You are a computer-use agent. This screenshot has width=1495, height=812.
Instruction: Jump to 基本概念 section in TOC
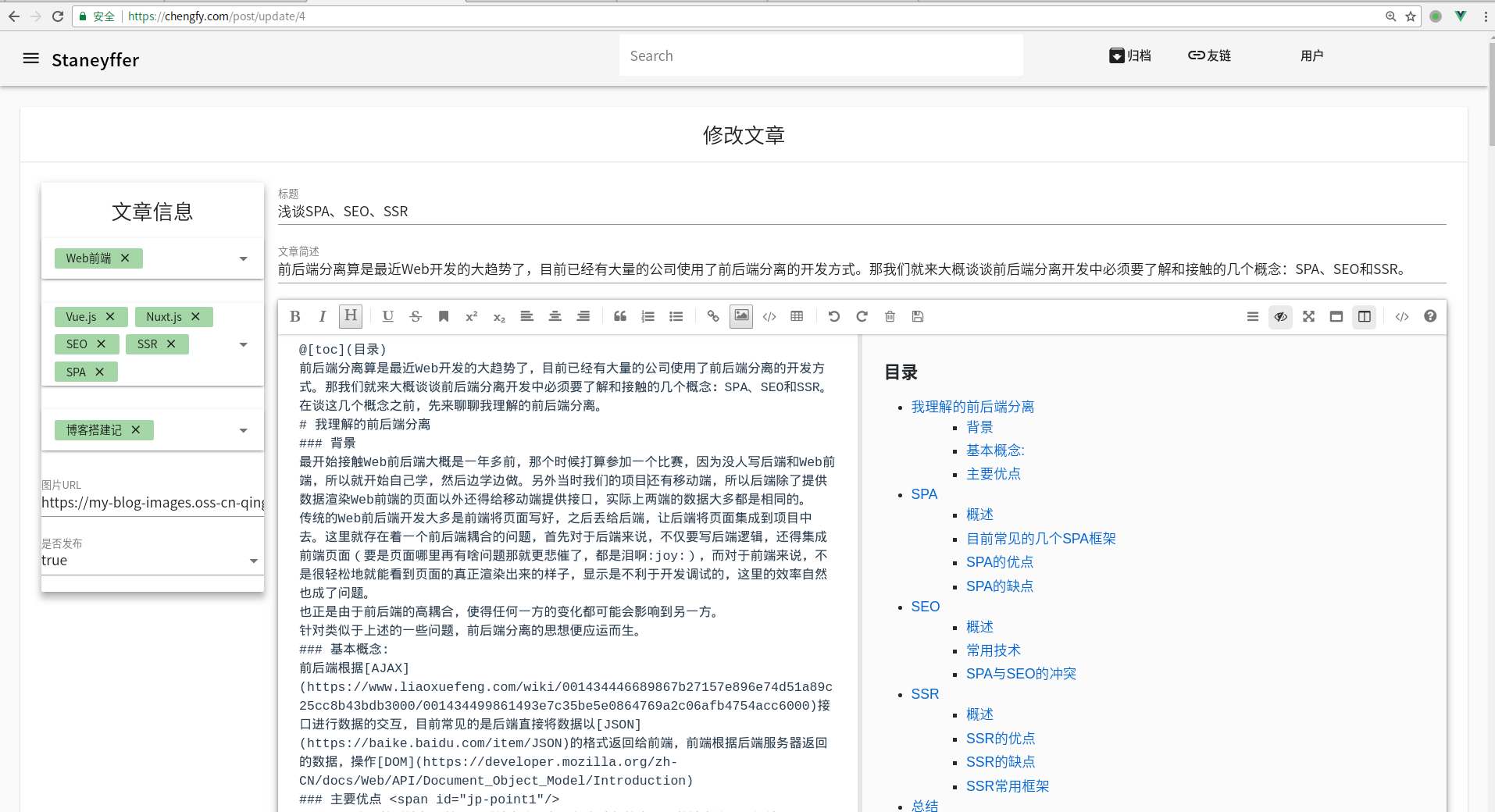point(995,451)
